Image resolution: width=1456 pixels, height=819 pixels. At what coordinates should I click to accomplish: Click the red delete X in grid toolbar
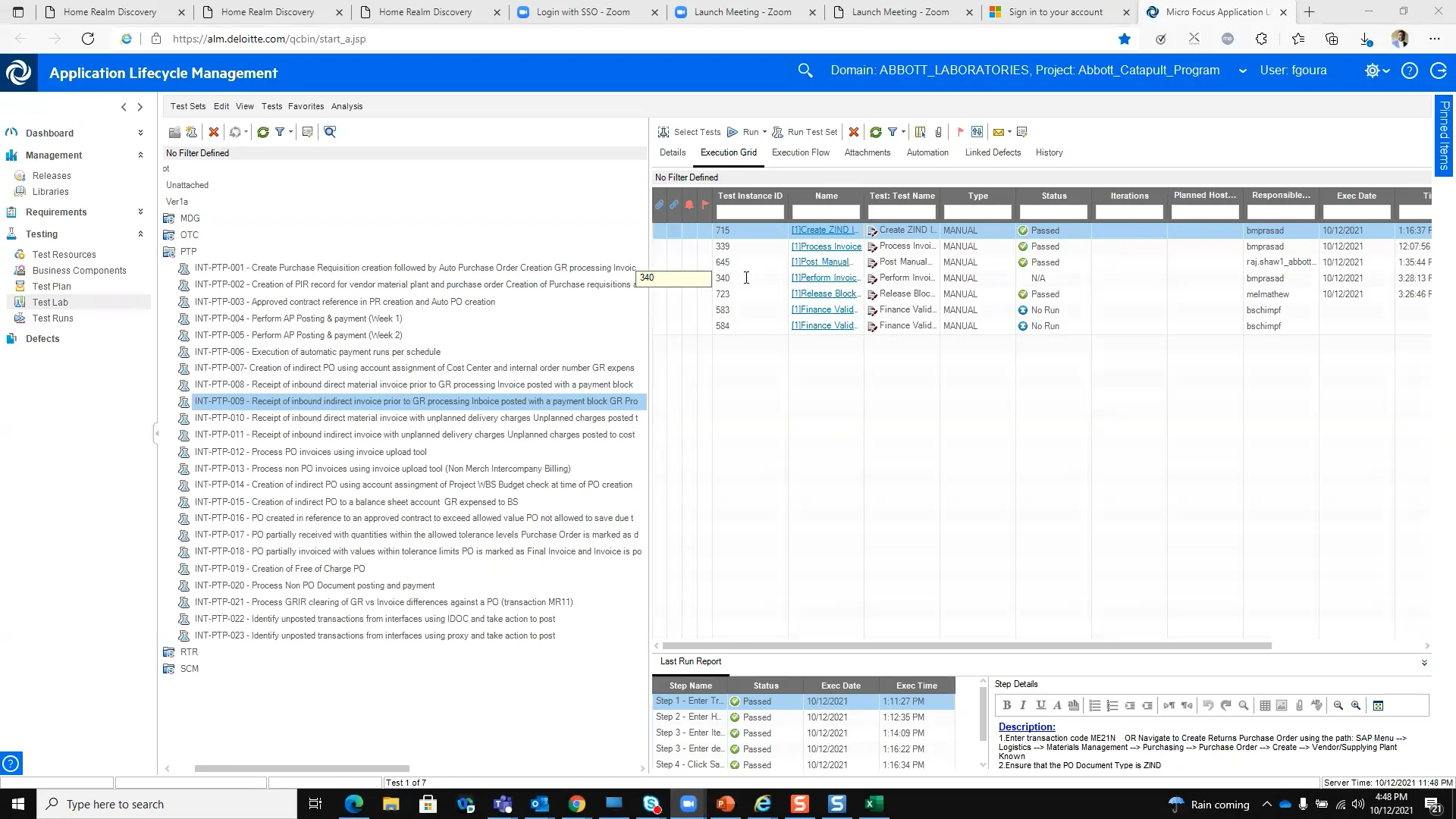pyautogui.click(x=854, y=132)
